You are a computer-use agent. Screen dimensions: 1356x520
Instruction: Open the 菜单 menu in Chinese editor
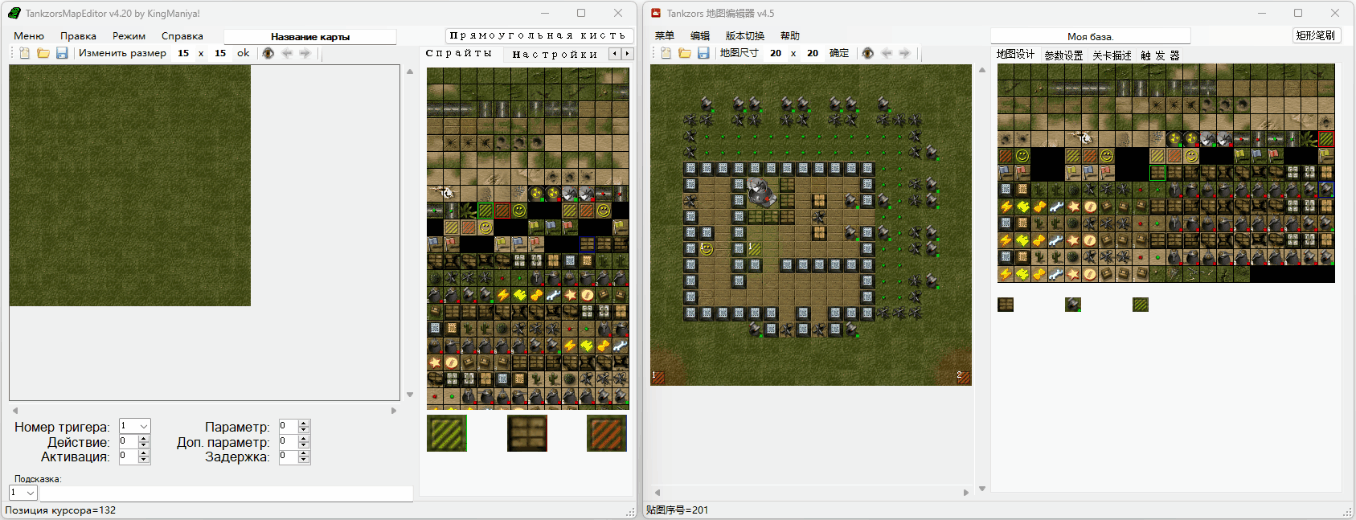(665, 36)
